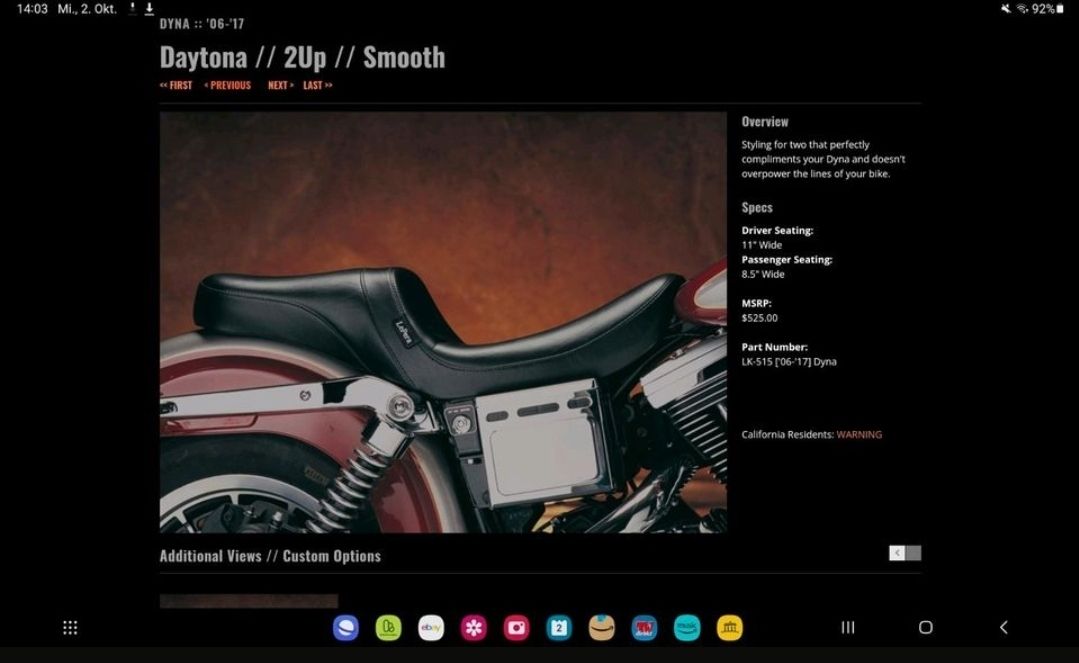Open the Samsung Internet browser icon
Viewport: 1079px width, 663px height.
(x=345, y=628)
